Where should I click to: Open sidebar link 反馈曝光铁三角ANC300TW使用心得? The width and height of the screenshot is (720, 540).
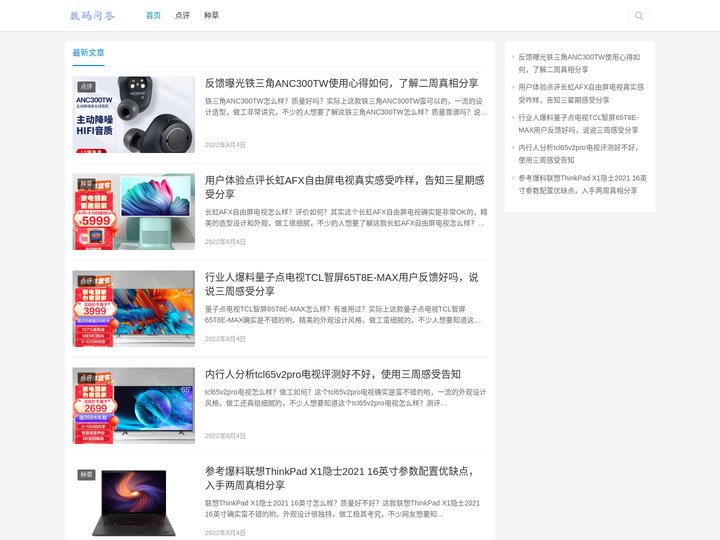(579, 63)
